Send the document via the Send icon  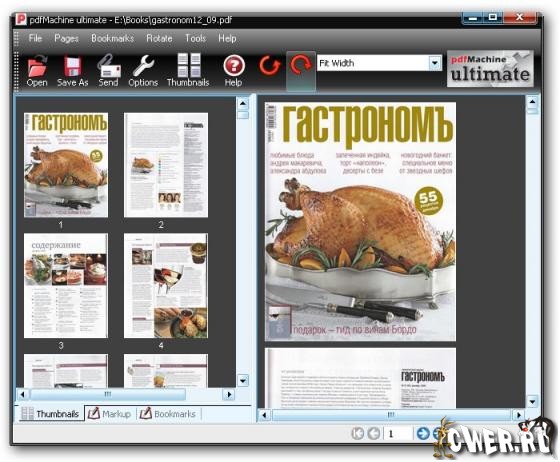pyautogui.click(x=108, y=71)
